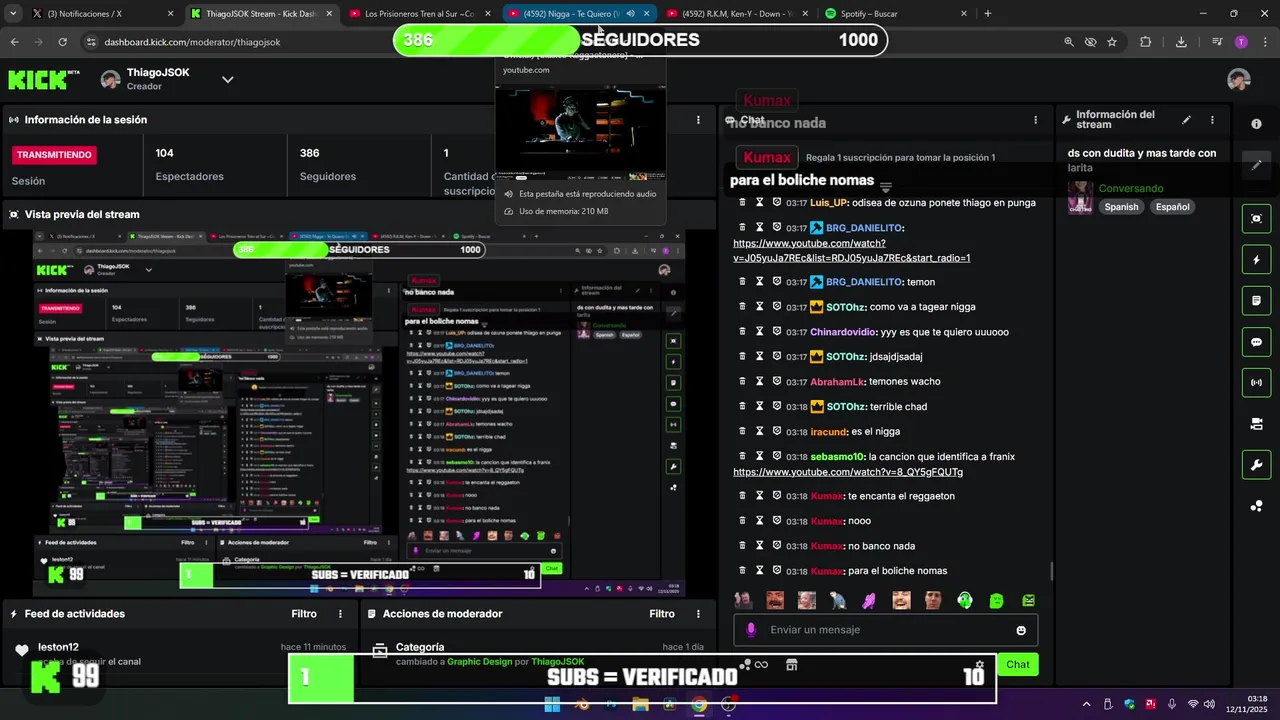Click Windows Start button on taskbar

(x=552, y=704)
